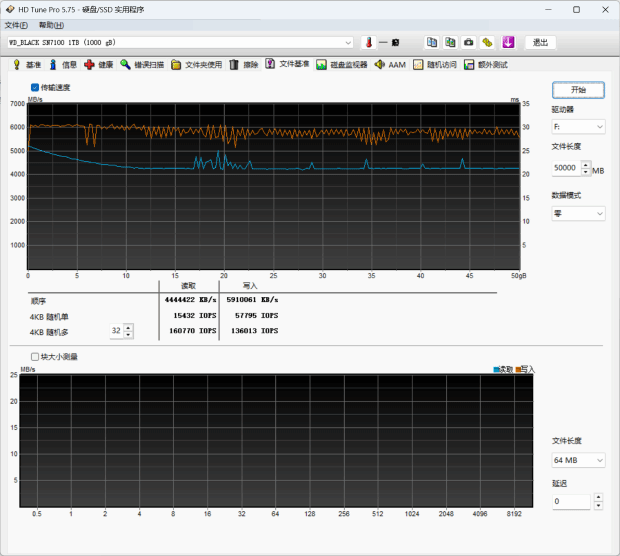Click the 4KB 随机多 row label
This screenshot has height=556, width=620.
[x=49, y=332]
